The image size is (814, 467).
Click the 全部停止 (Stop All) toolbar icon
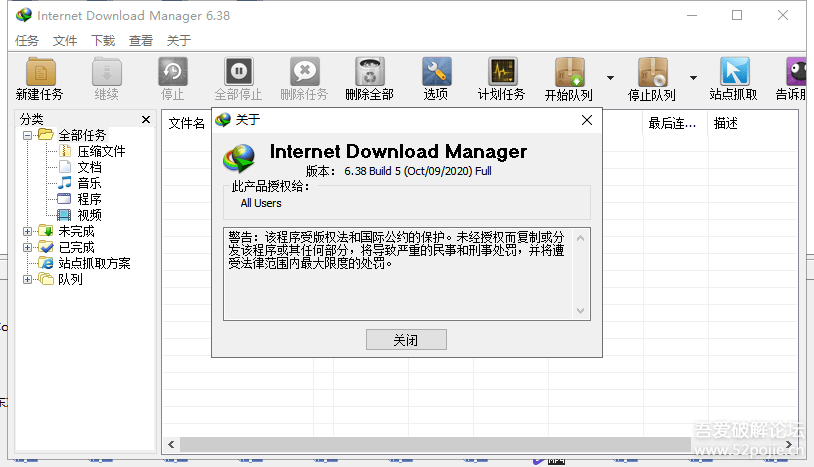tap(238, 72)
